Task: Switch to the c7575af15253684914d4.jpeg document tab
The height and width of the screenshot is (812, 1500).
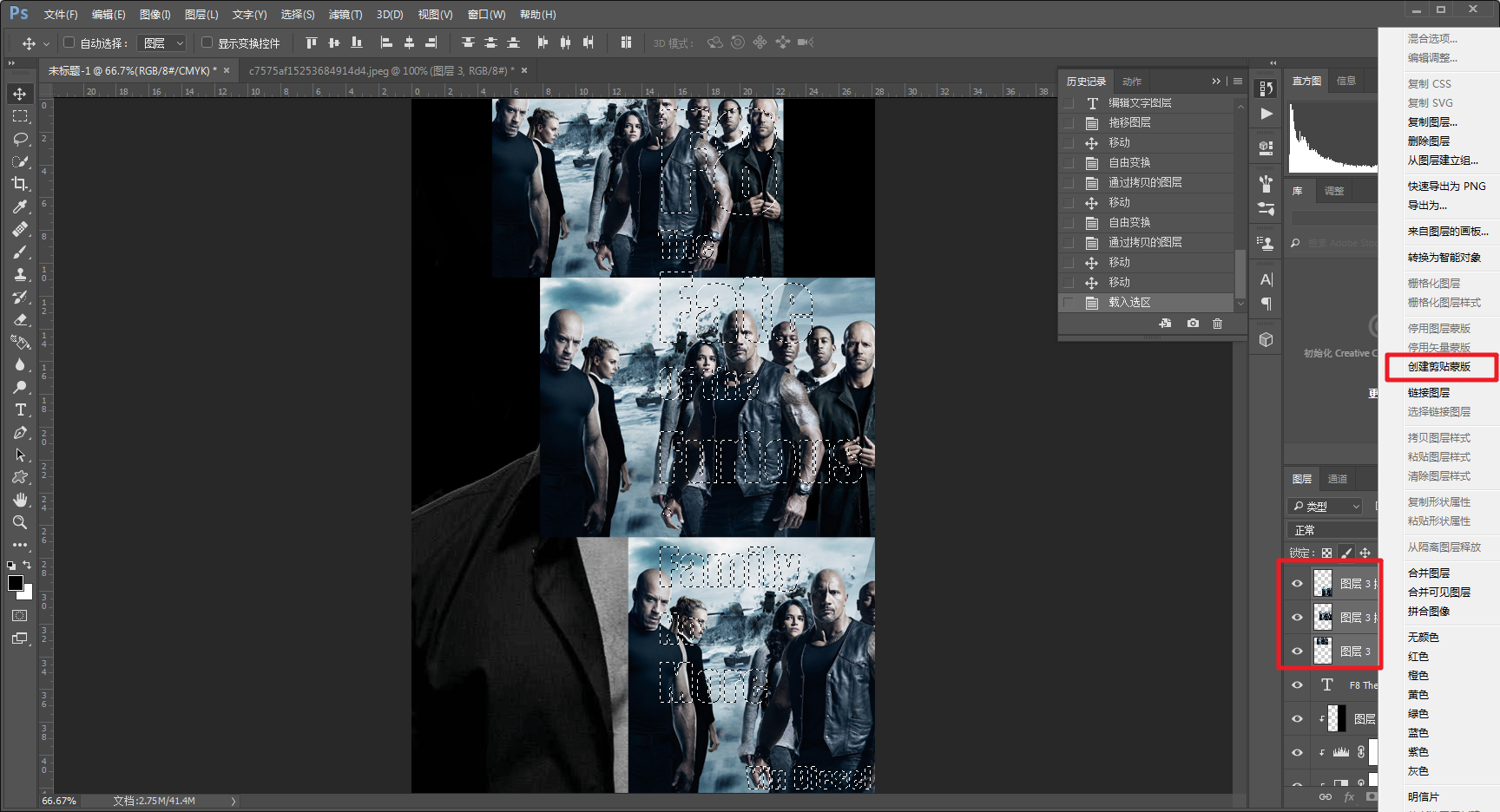Action: (382, 70)
